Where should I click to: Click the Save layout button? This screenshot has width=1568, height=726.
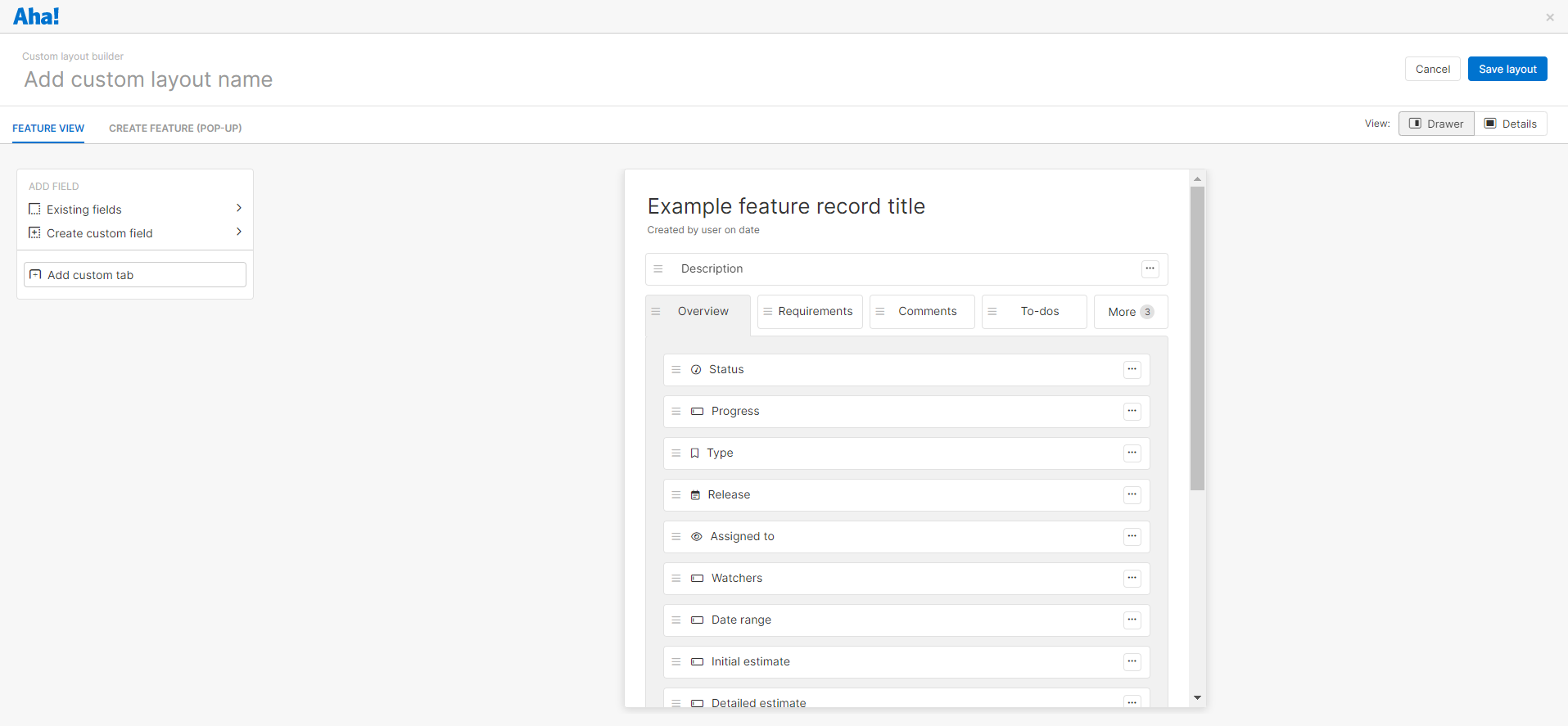(x=1507, y=70)
